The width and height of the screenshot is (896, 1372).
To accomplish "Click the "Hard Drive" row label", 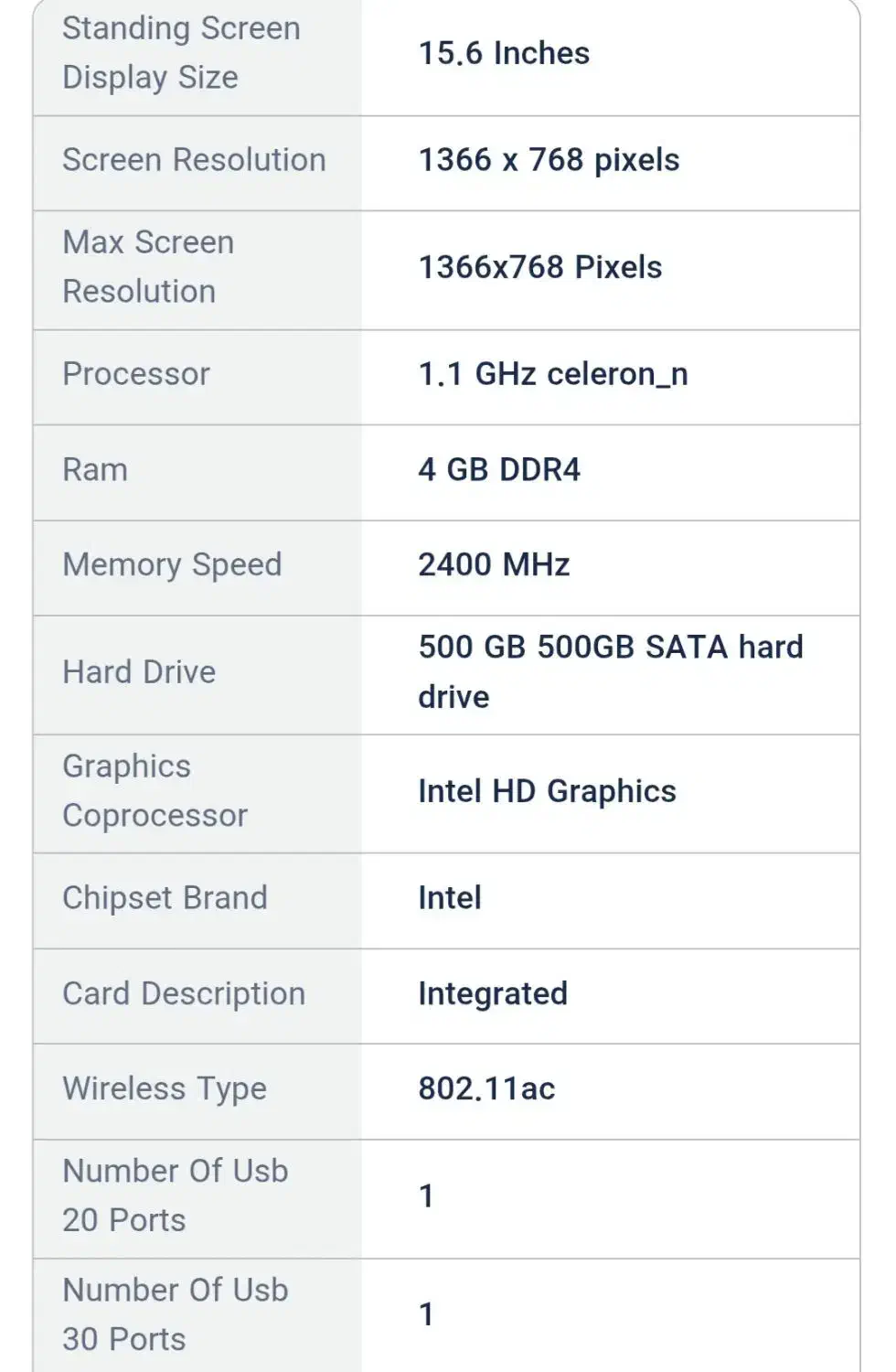I will pos(139,672).
